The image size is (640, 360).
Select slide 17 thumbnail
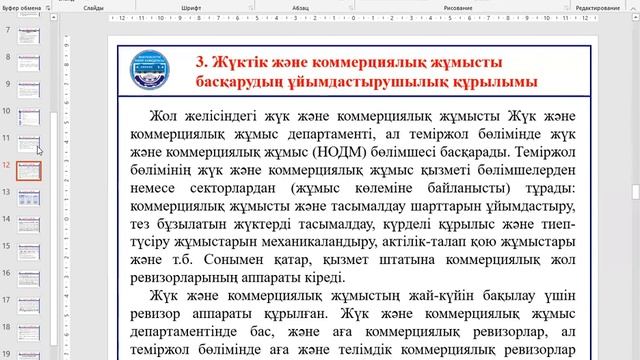(29, 306)
